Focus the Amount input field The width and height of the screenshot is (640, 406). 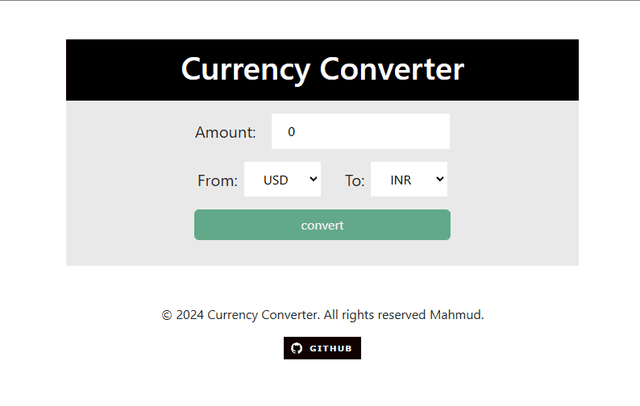tap(360, 132)
